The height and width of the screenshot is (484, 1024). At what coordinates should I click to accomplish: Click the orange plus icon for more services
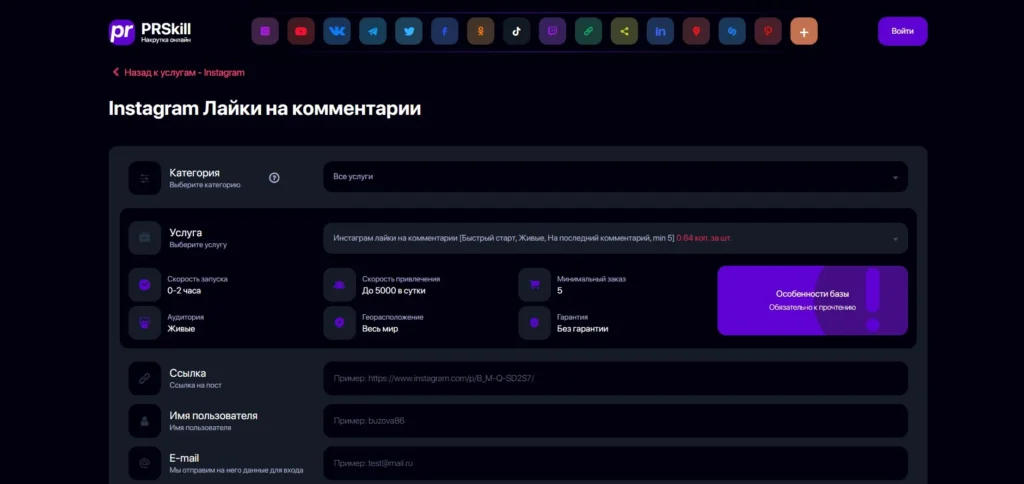tap(804, 31)
